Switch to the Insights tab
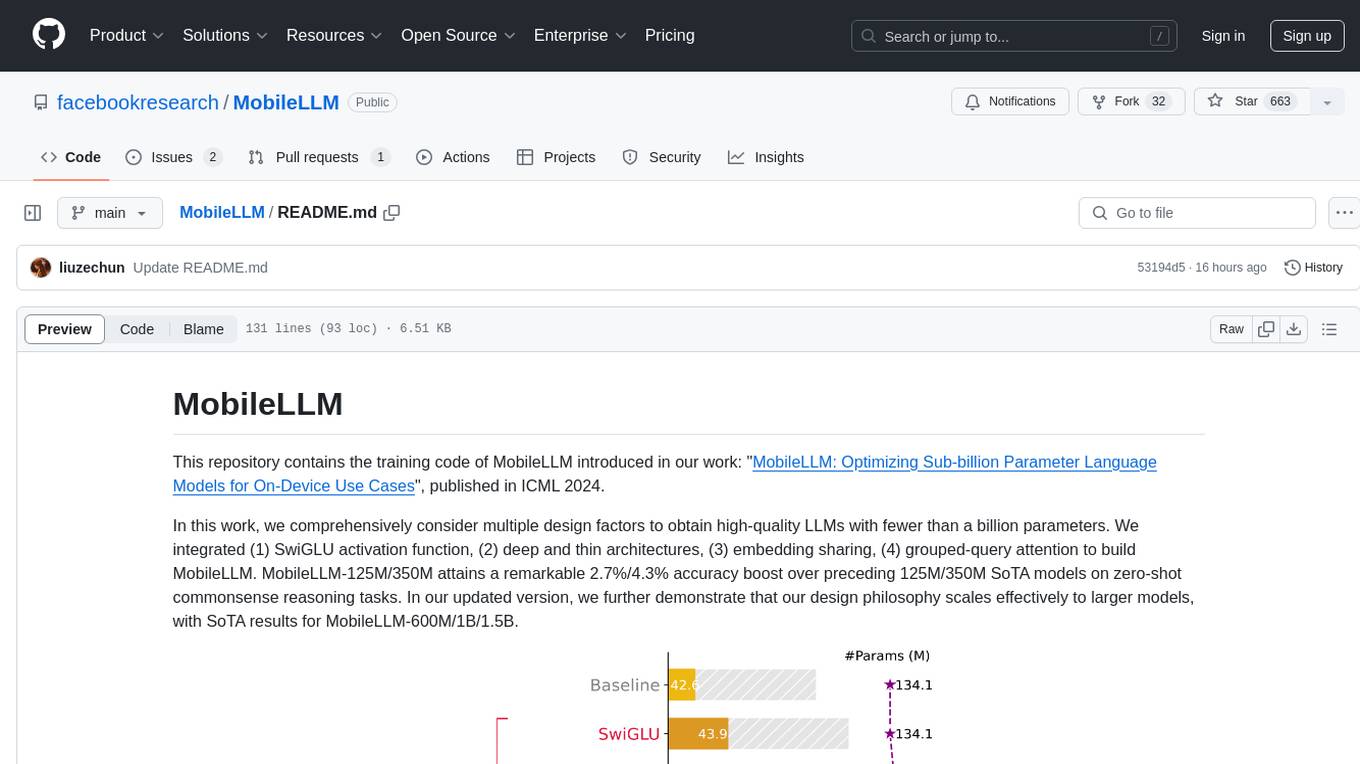Image resolution: width=1360 pixels, height=764 pixels. (x=766, y=157)
